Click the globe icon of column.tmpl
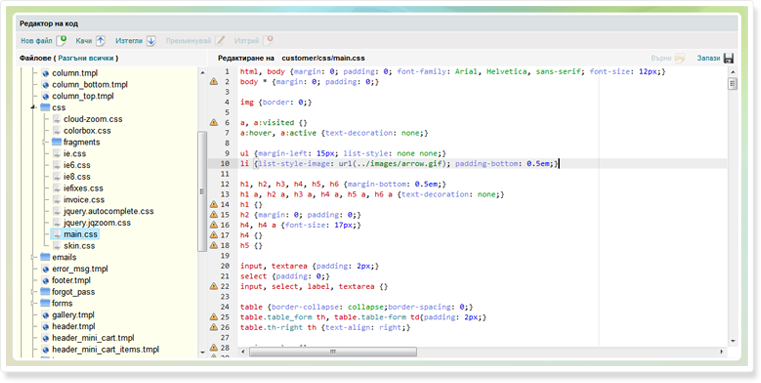 click(x=46, y=73)
